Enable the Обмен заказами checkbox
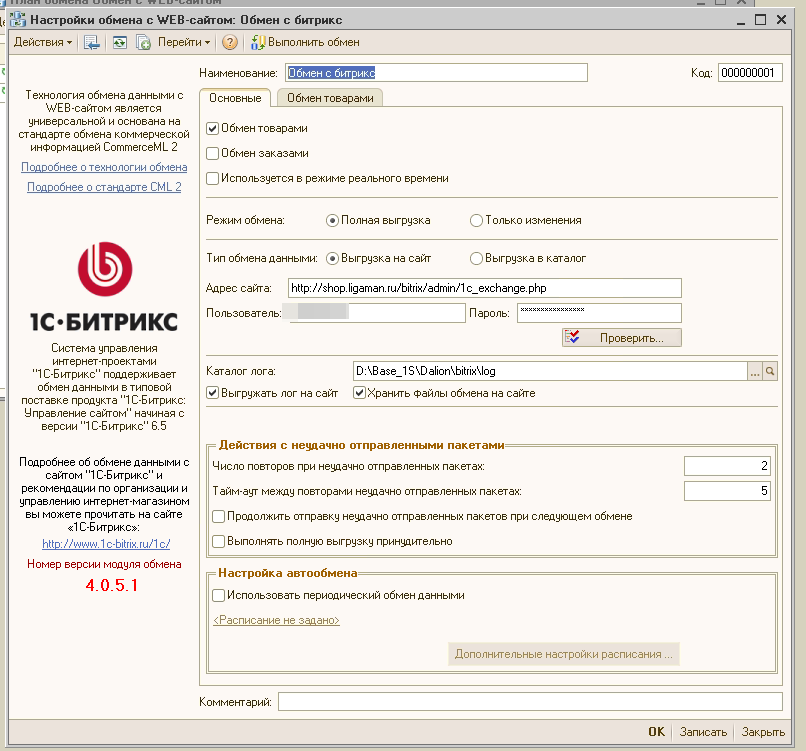 tap(213, 153)
